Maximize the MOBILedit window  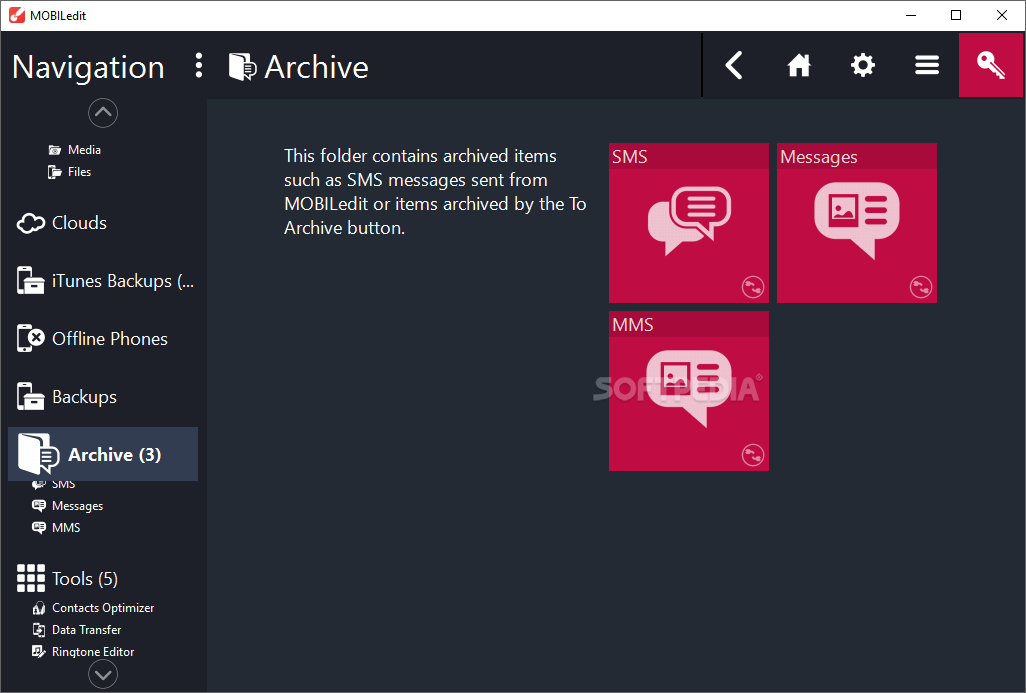click(x=956, y=15)
